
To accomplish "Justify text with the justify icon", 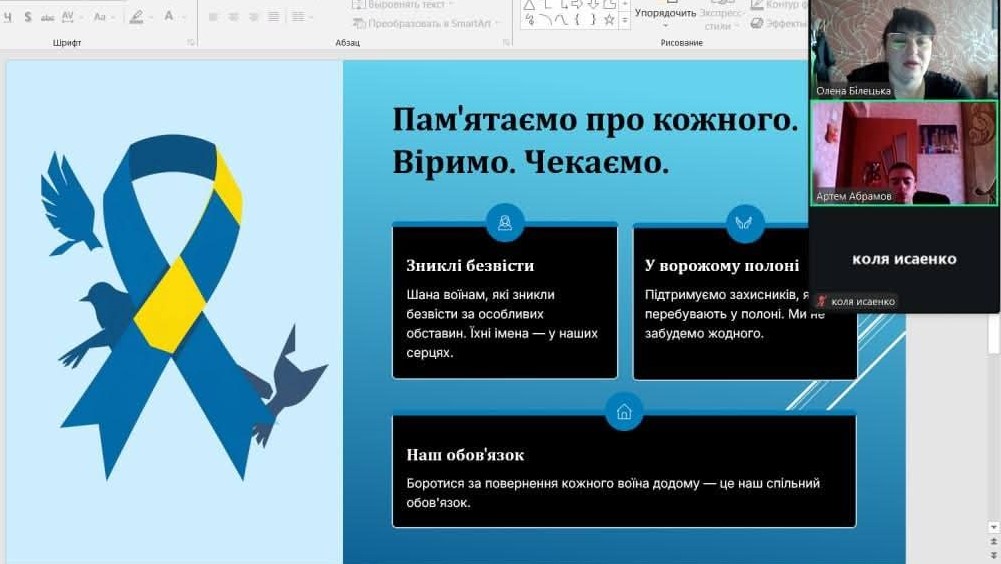I will coord(273,17).
